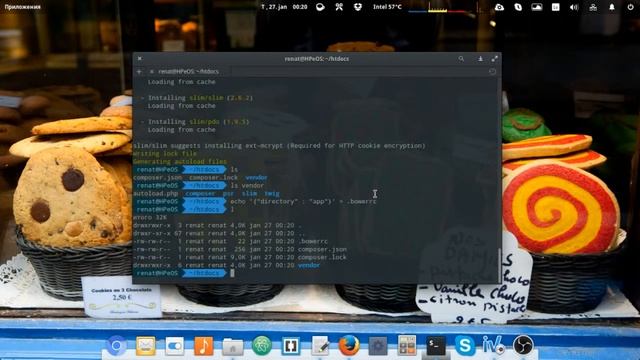Open the notifications bell indicator
Viewport: 640px width, 360px height.
tap(612, 7)
